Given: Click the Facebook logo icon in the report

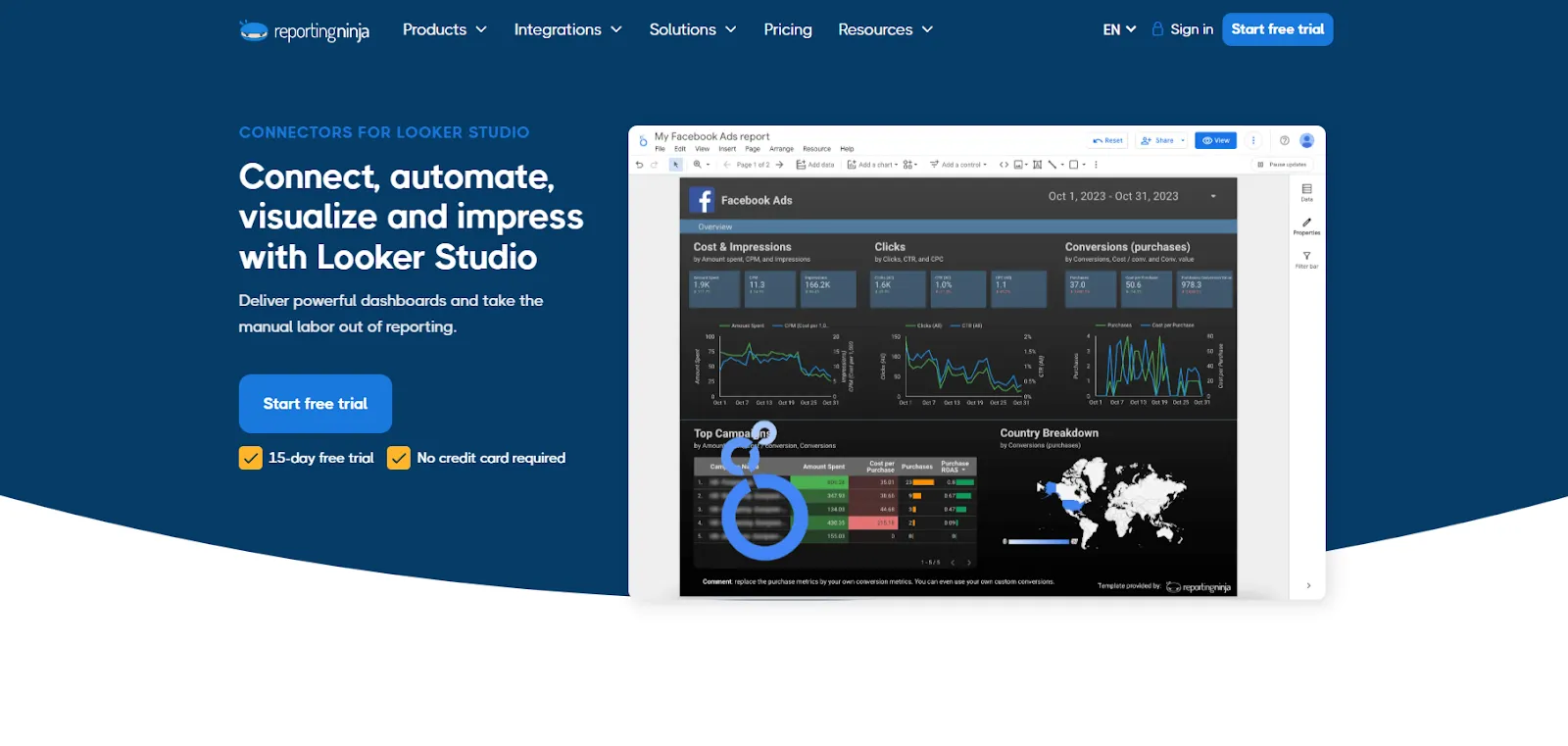Looking at the screenshot, I should [702, 200].
